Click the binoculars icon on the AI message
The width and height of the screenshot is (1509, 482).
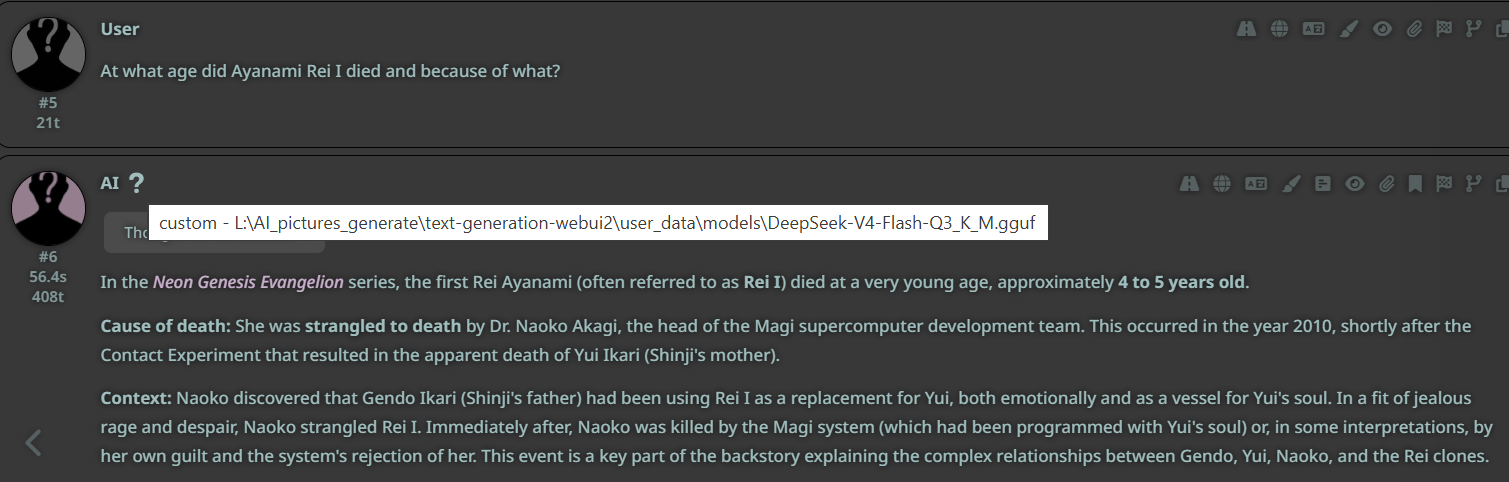pyautogui.click(x=1189, y=183)
